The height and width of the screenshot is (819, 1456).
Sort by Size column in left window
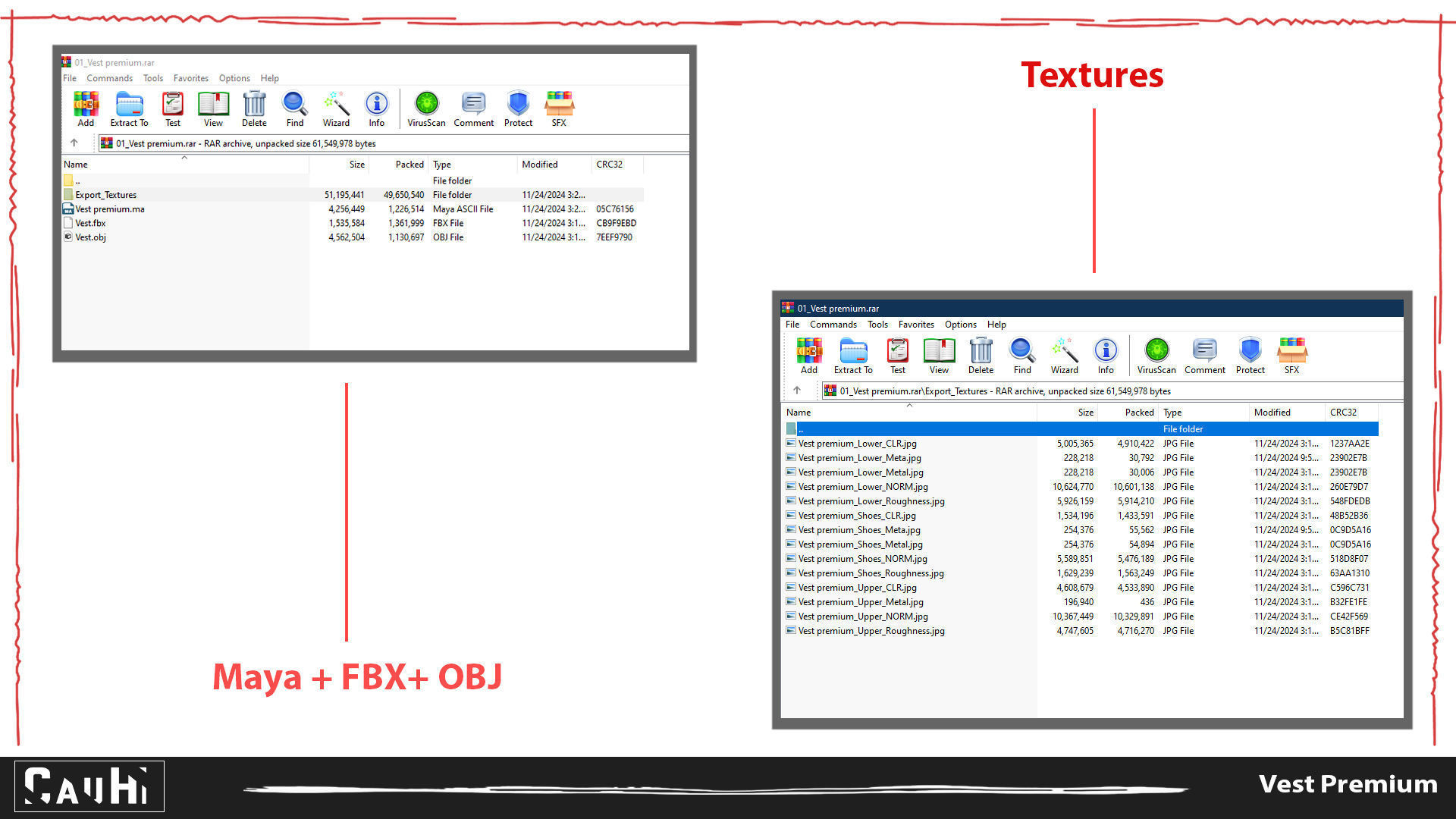[356, 165]
